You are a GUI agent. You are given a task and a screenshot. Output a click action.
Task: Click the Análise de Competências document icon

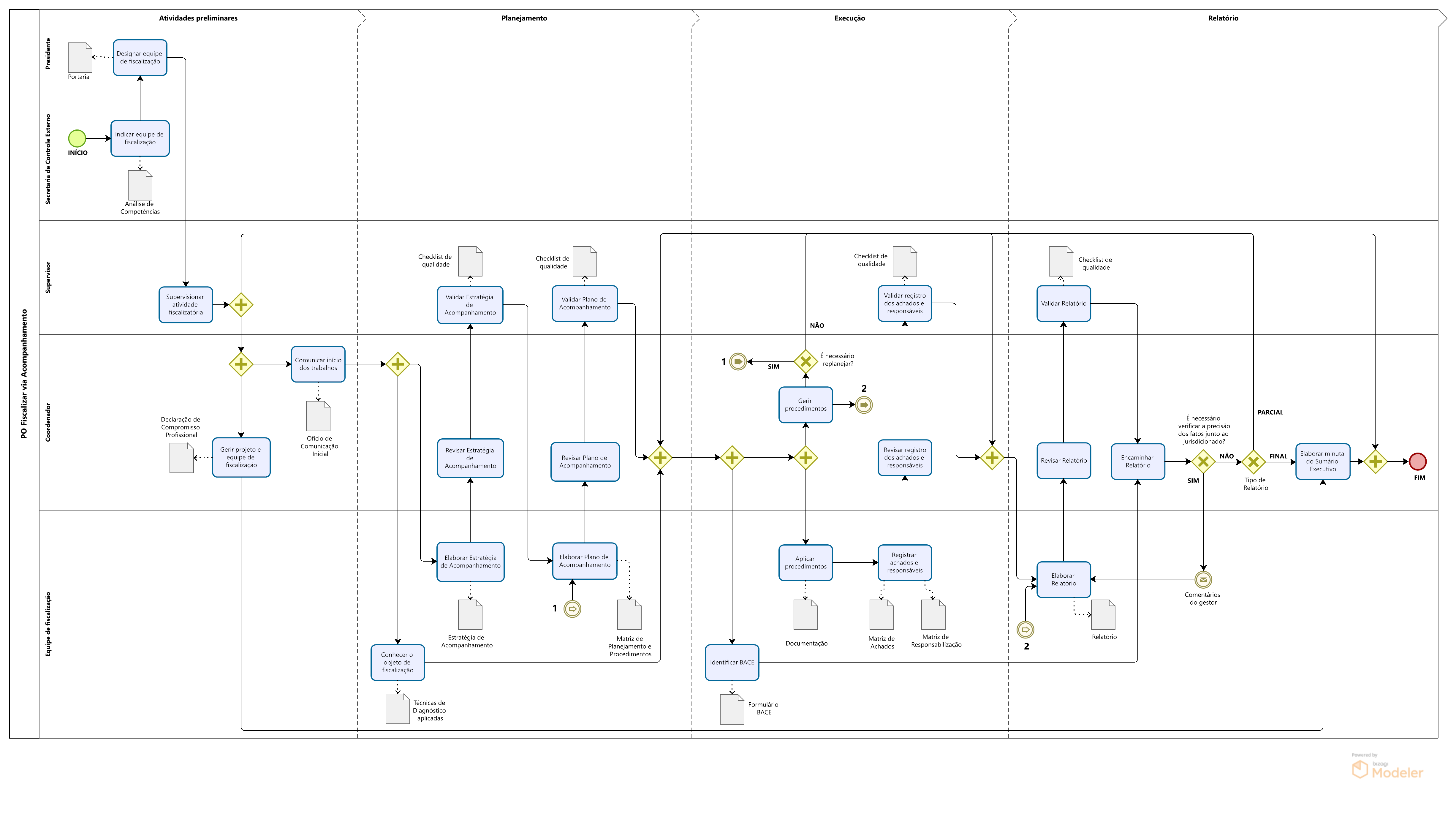pos(140,185)
